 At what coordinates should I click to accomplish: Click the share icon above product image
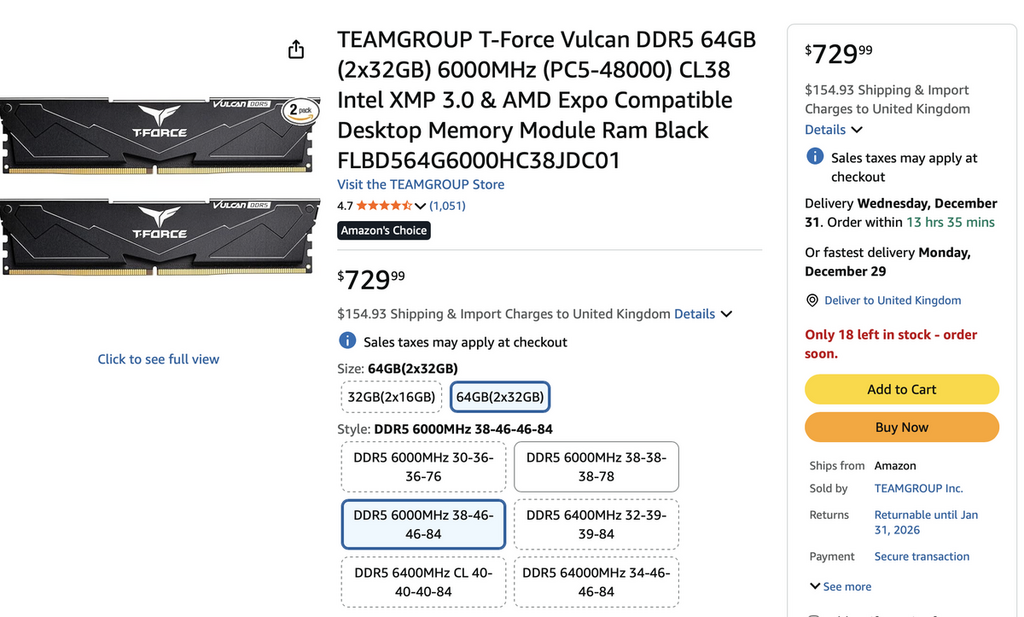(x=296, y=50)
